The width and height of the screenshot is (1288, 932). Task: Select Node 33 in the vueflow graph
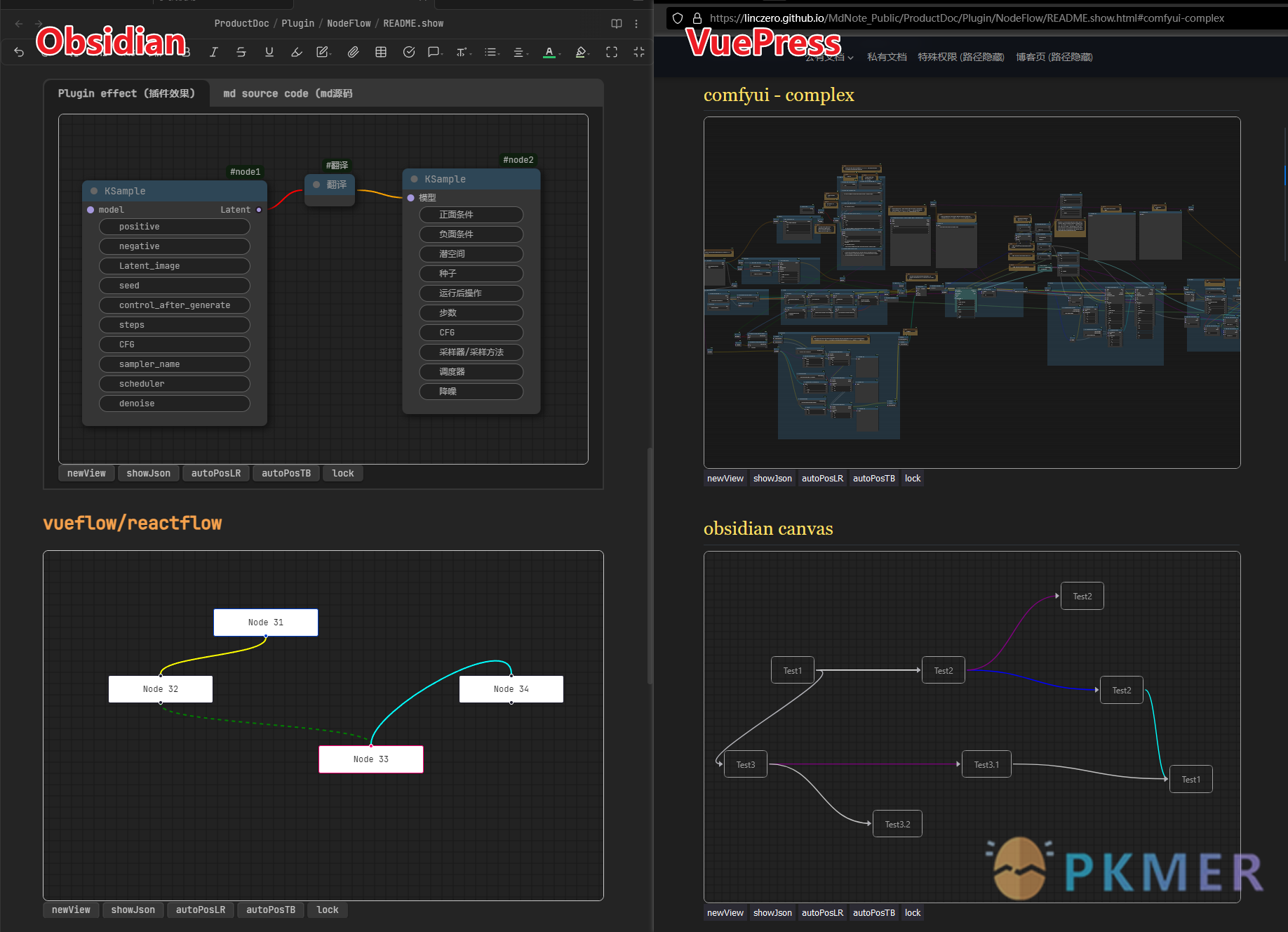tap(370, 759)
